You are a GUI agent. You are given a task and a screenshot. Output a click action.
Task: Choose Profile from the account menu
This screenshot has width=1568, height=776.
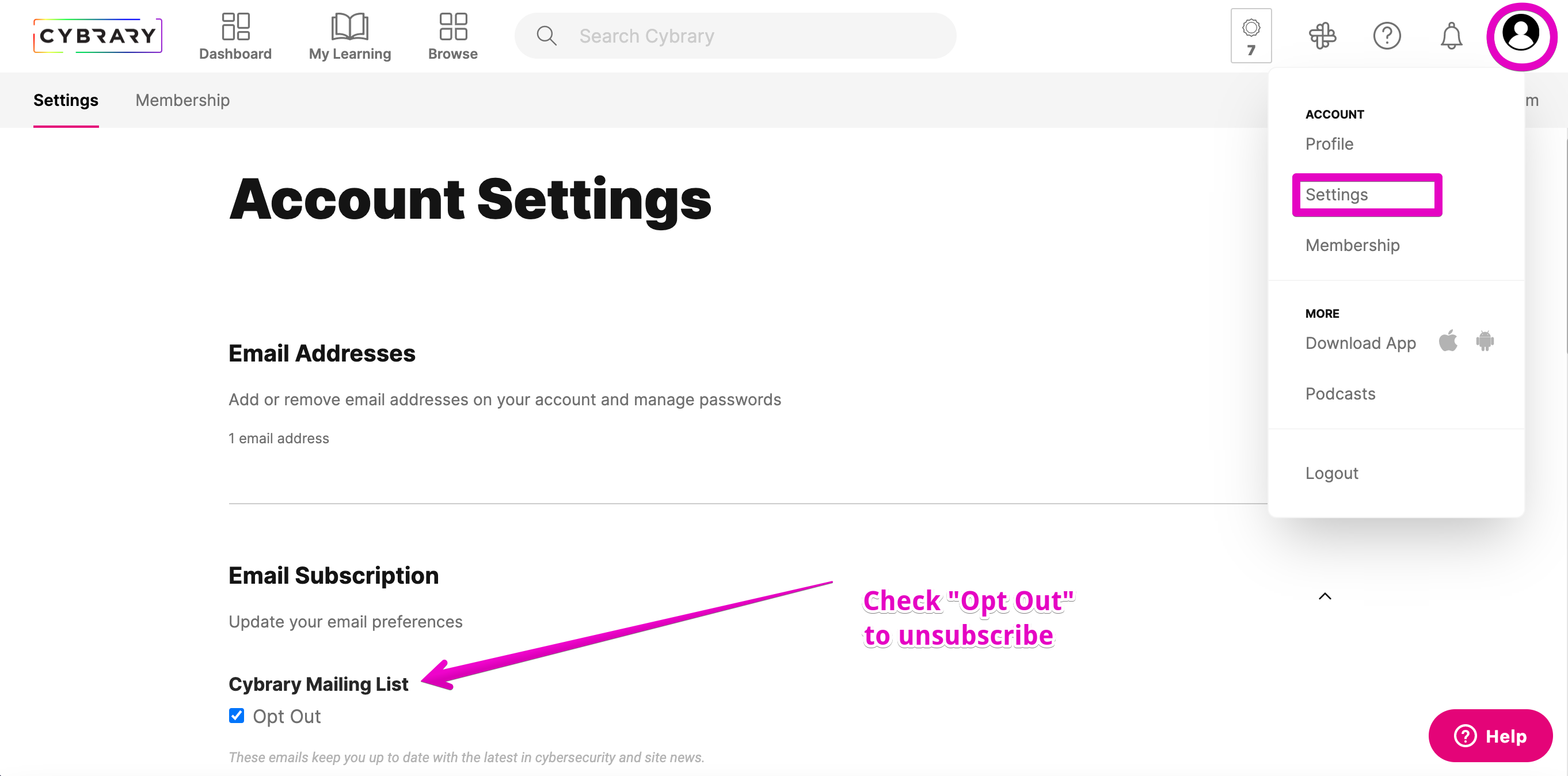1329,144
